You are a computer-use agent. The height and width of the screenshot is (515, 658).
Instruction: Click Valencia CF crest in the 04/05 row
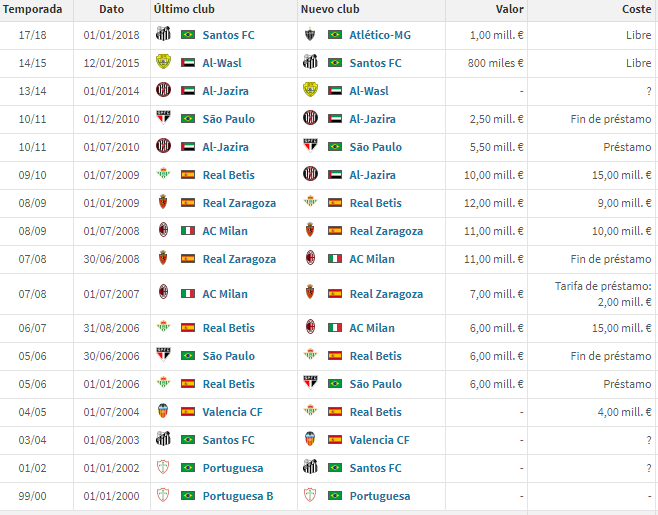163,412
